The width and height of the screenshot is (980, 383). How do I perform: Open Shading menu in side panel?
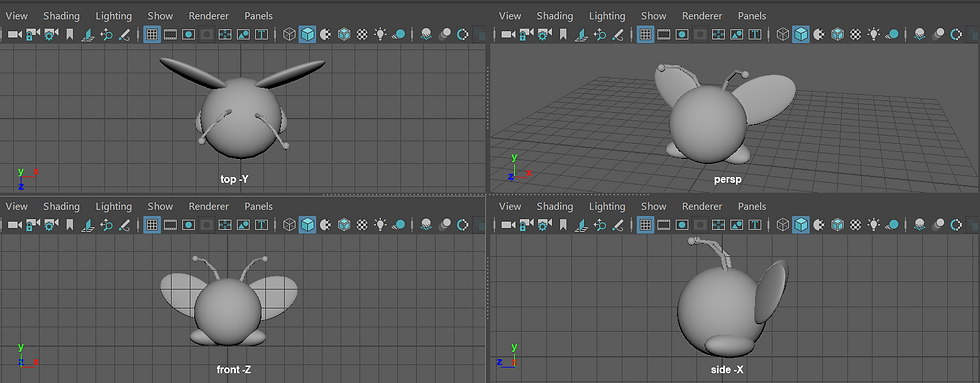tap(555, 206)
